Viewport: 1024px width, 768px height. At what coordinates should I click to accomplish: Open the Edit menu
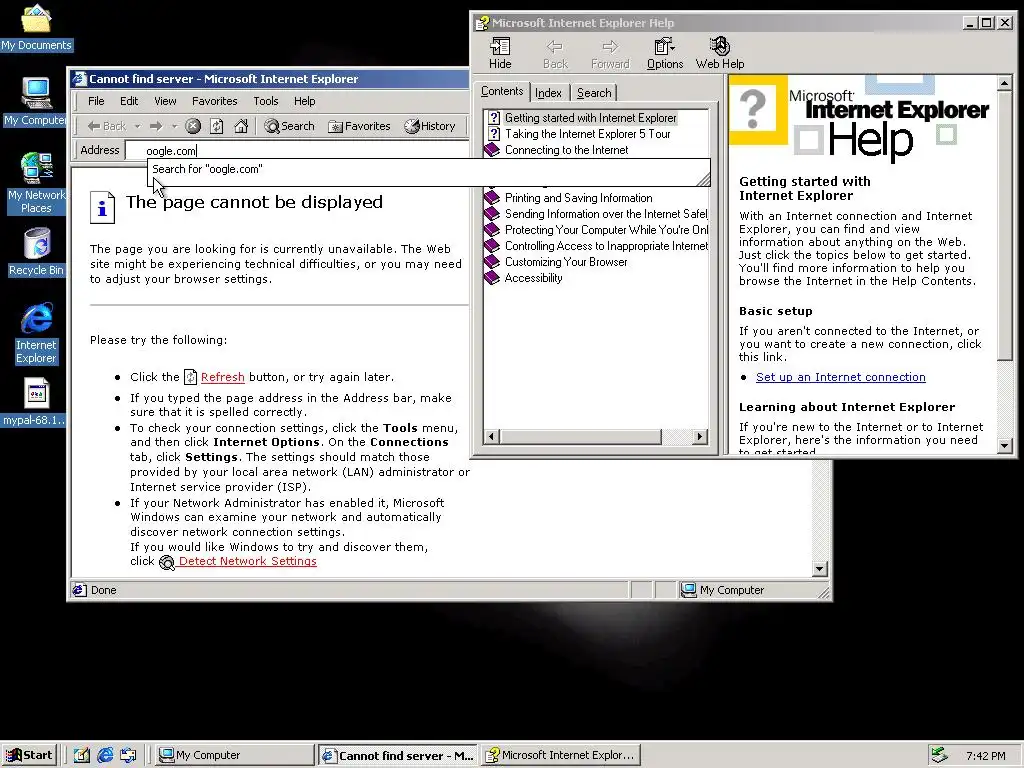129,101
